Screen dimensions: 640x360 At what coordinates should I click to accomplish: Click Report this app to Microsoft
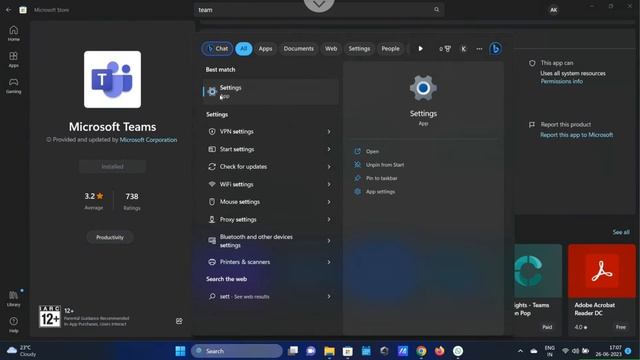(576, 135)
